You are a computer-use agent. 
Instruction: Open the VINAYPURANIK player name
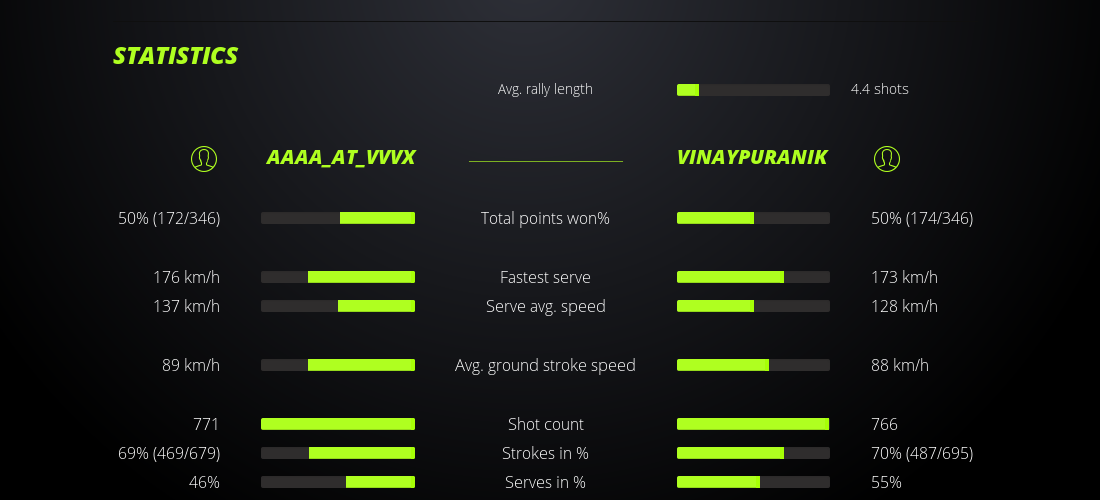(x=752, y=158)
